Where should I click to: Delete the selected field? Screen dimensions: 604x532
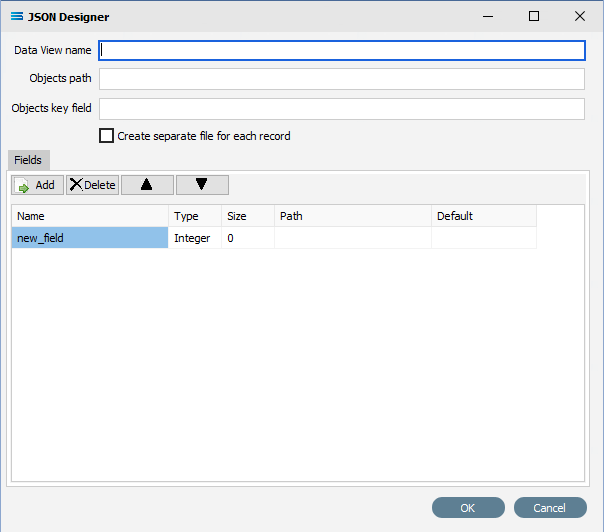[x=92, y=185]
